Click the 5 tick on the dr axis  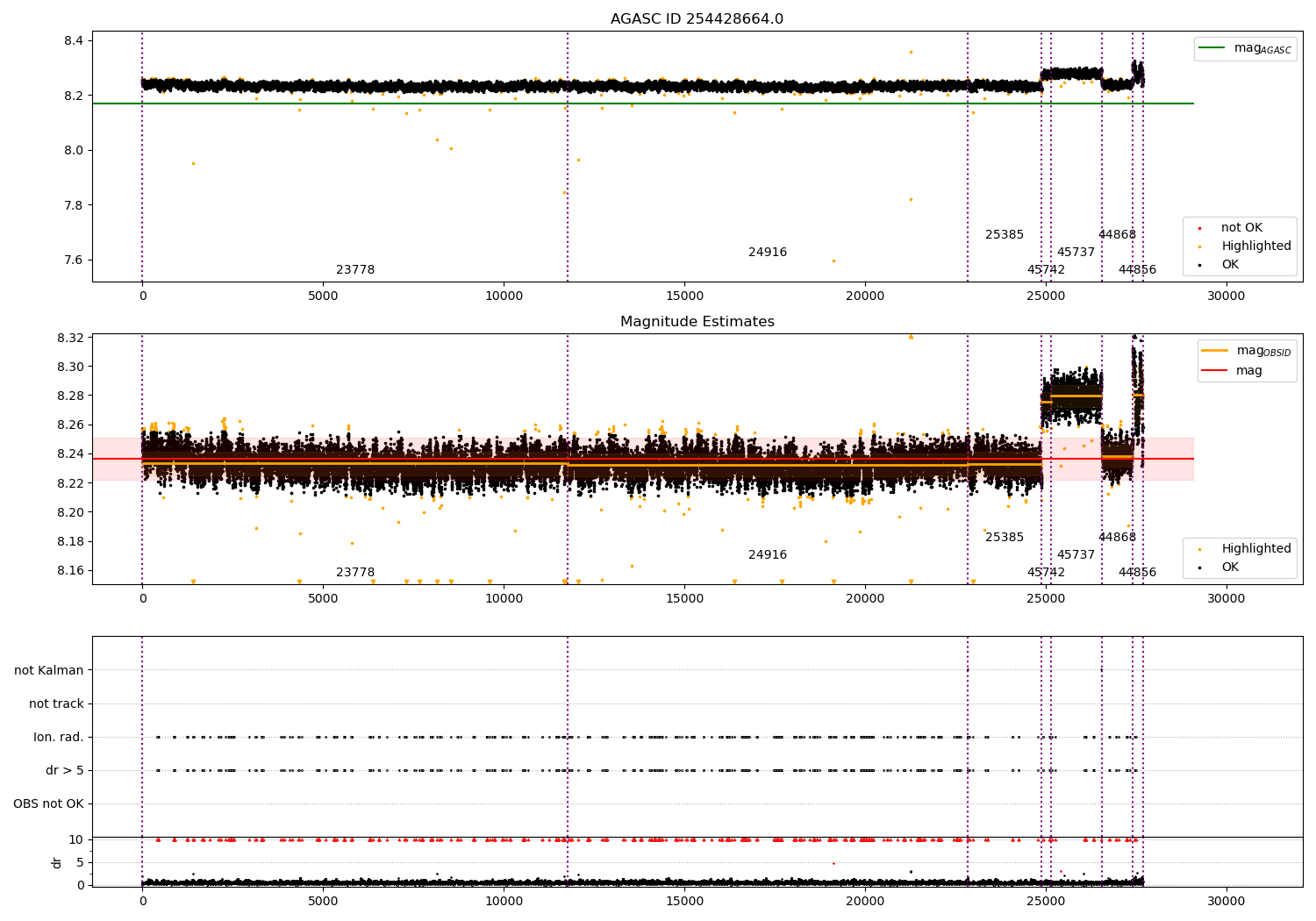point(80,862)
